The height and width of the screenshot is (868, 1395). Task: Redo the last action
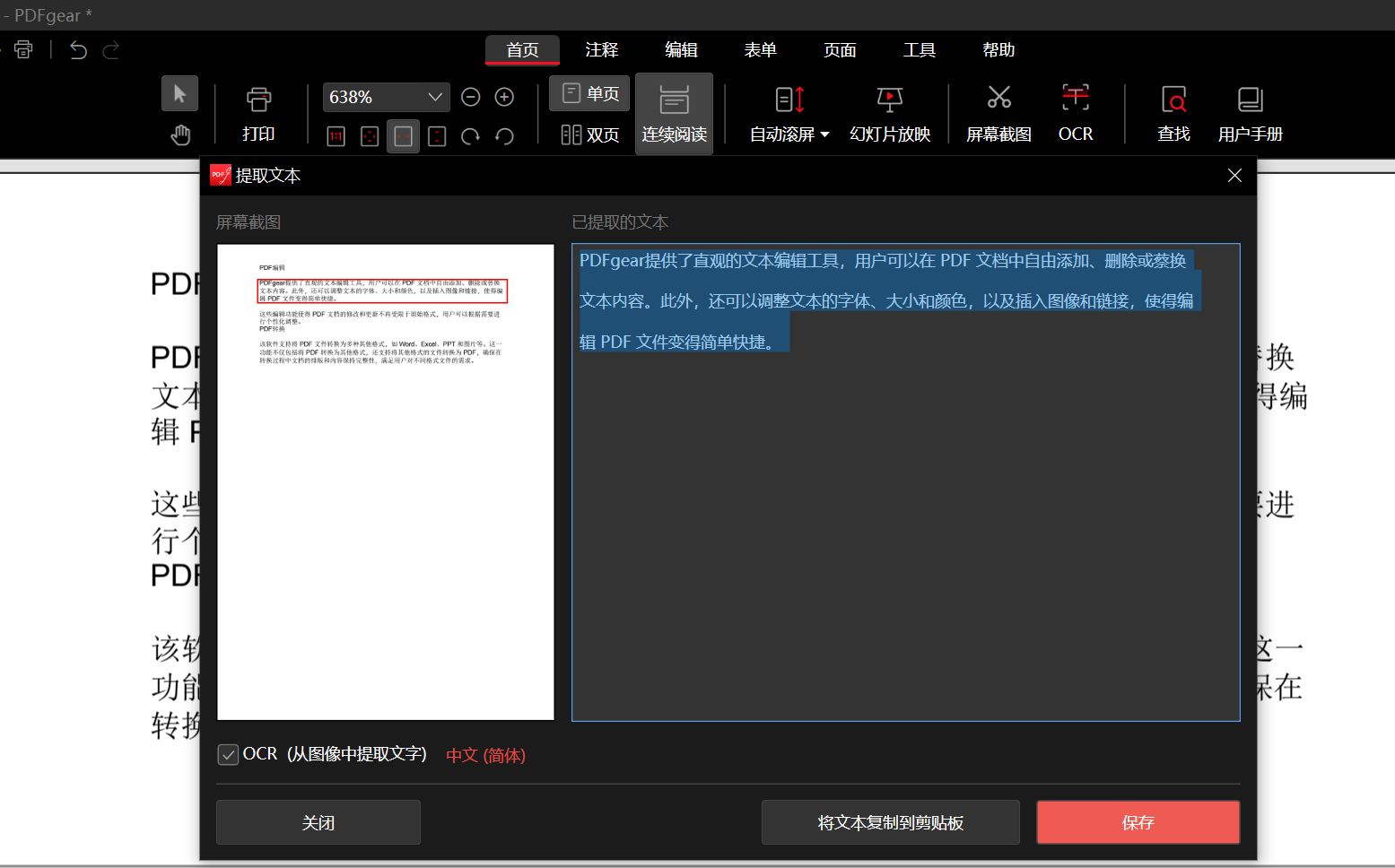(x=111, y=50)
